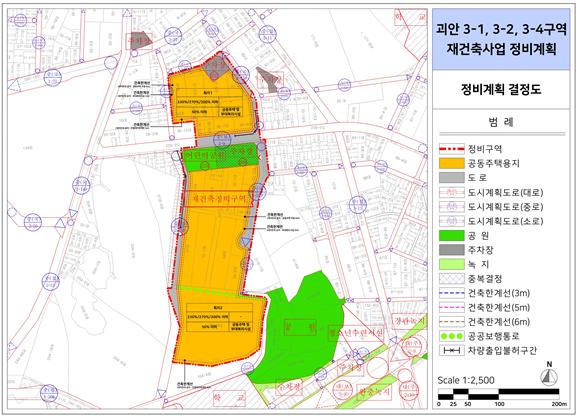The width and height of the screenshot is (578, 416).
Task: Select the bright green 공원 legend swatch
Action: [x=452, y=235]
